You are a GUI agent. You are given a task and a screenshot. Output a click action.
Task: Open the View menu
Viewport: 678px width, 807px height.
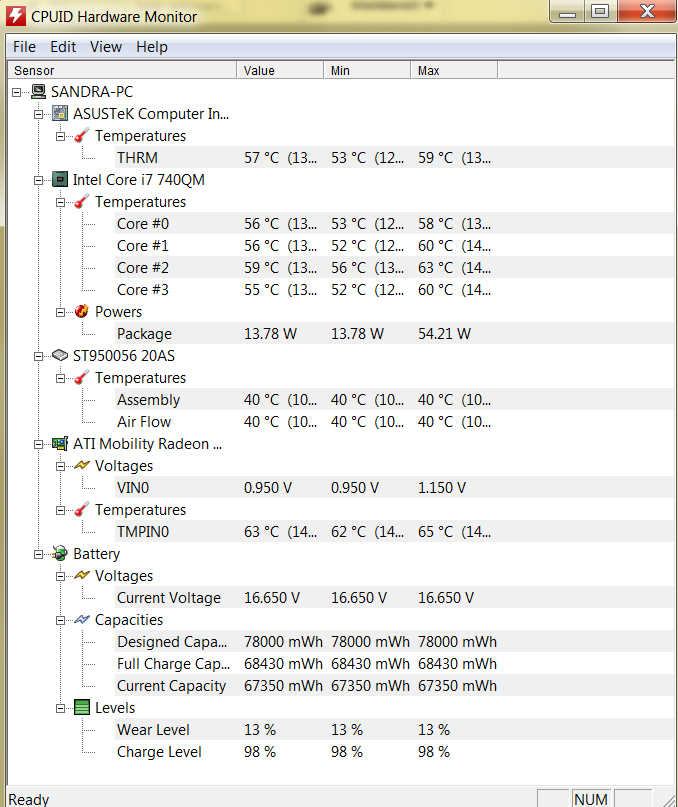pyautogui.click(x=106, y=47)
